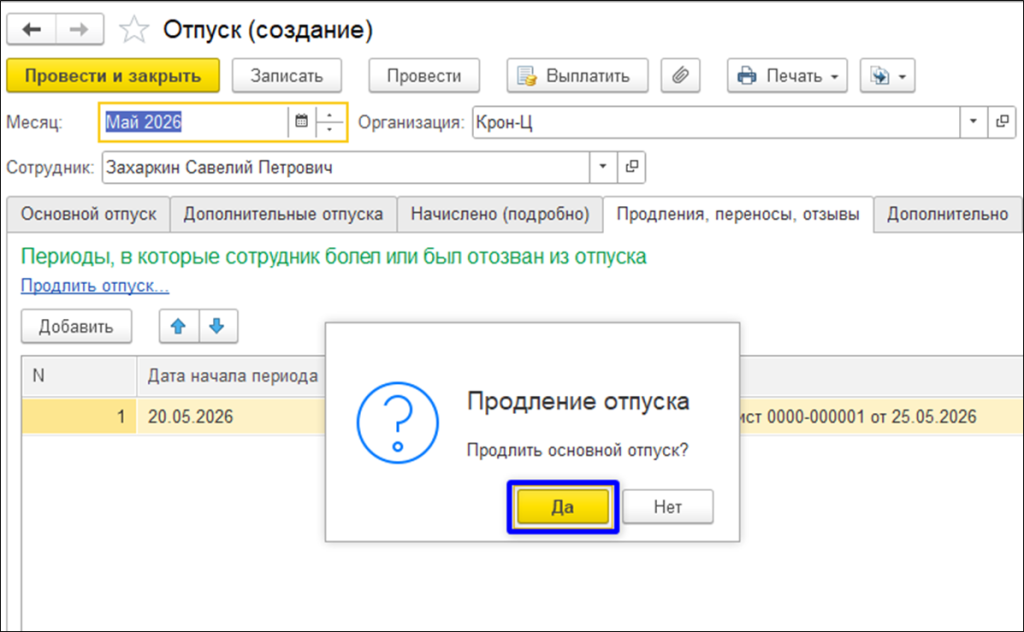The width and height of the screenshot is (1024, 632).
Task: Open Начислено (подробно) tab
Action: point(500,214)
